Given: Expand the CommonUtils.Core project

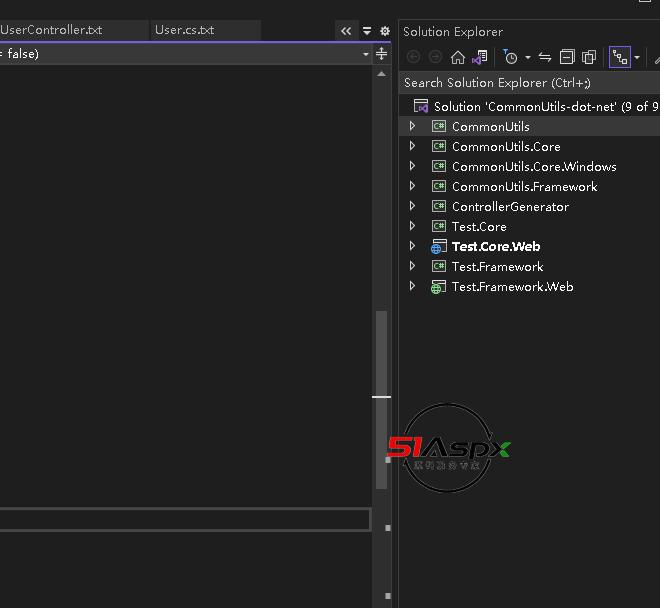Looking at the screenshot, I should point(412,146).
